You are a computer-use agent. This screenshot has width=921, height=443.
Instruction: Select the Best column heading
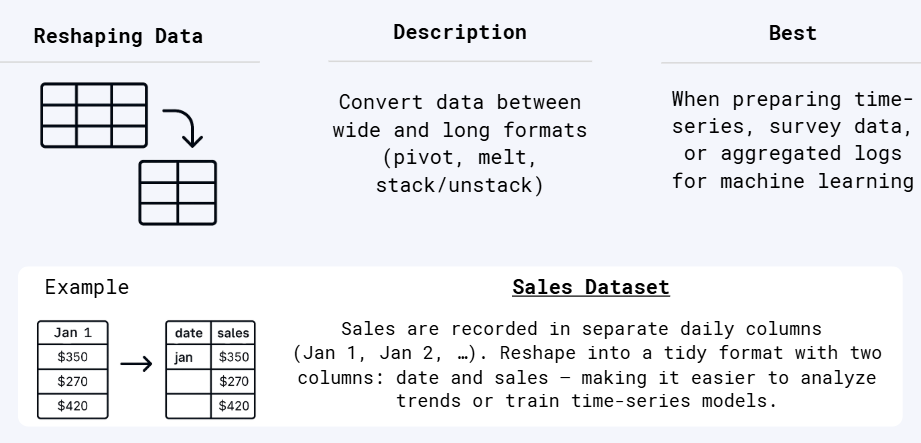[x=792, y=33]
